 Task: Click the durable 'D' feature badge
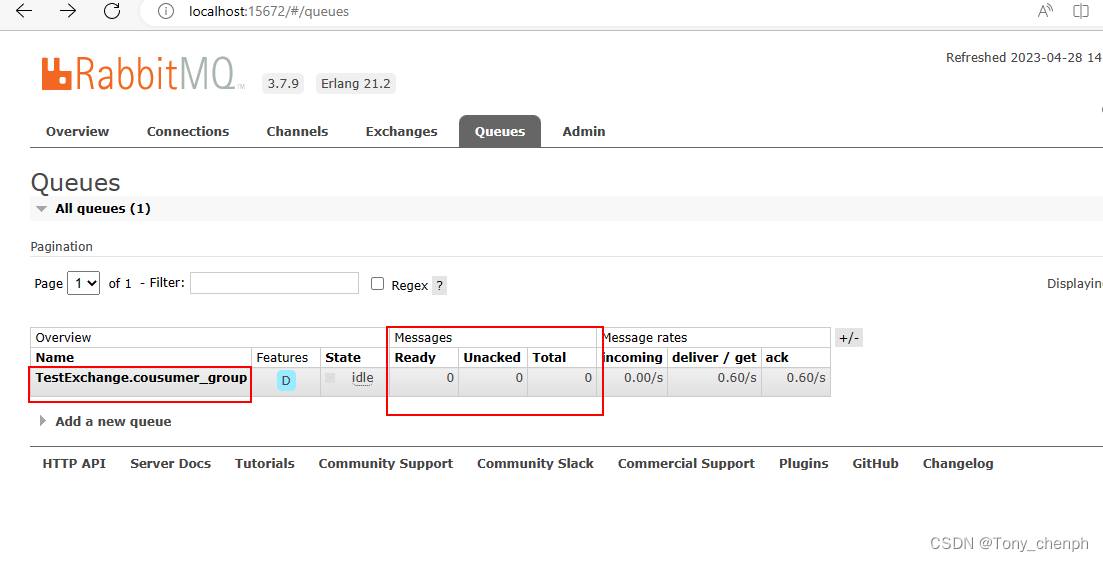click(286, 381)
